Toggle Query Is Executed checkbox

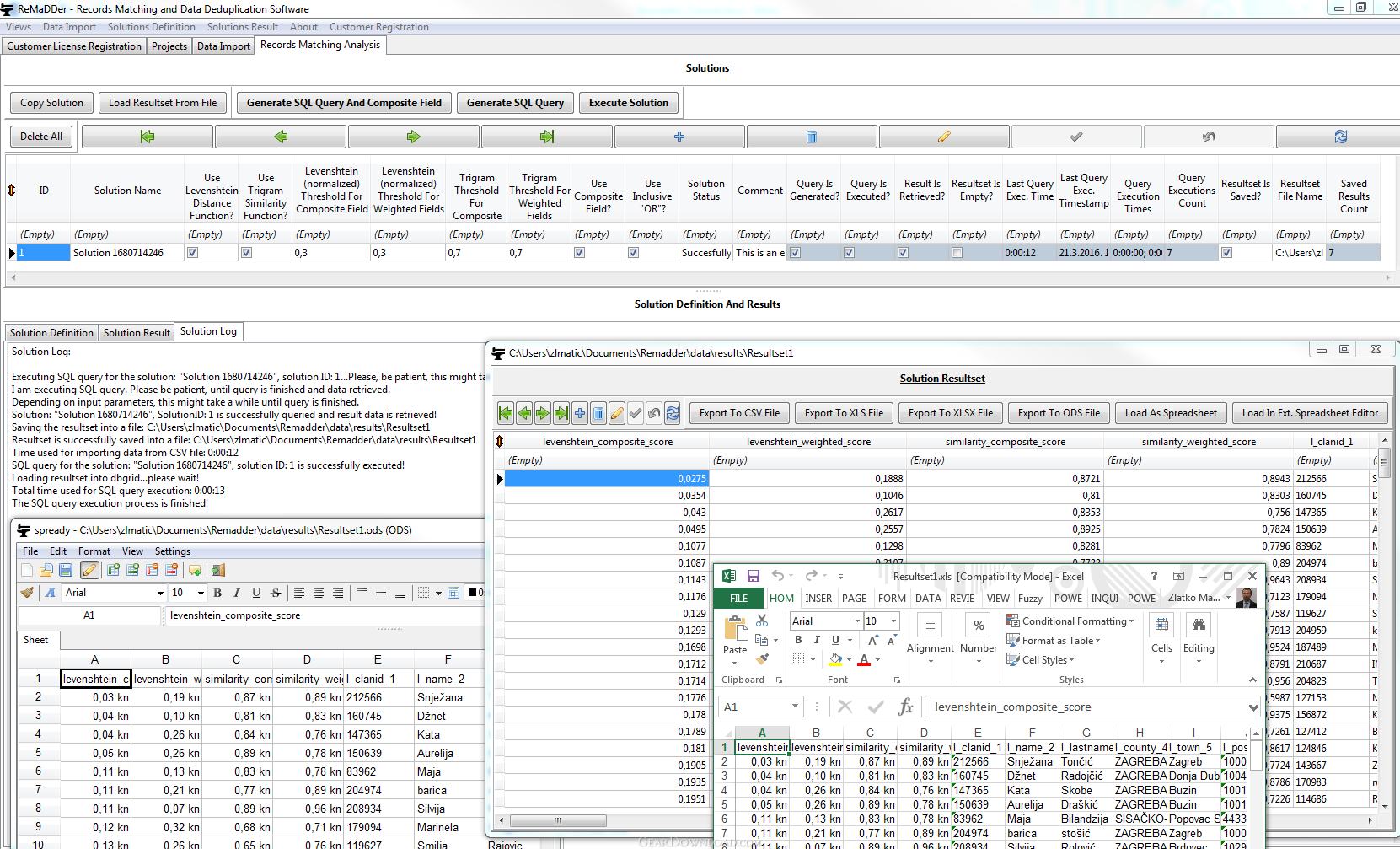(x=850, y=253)
